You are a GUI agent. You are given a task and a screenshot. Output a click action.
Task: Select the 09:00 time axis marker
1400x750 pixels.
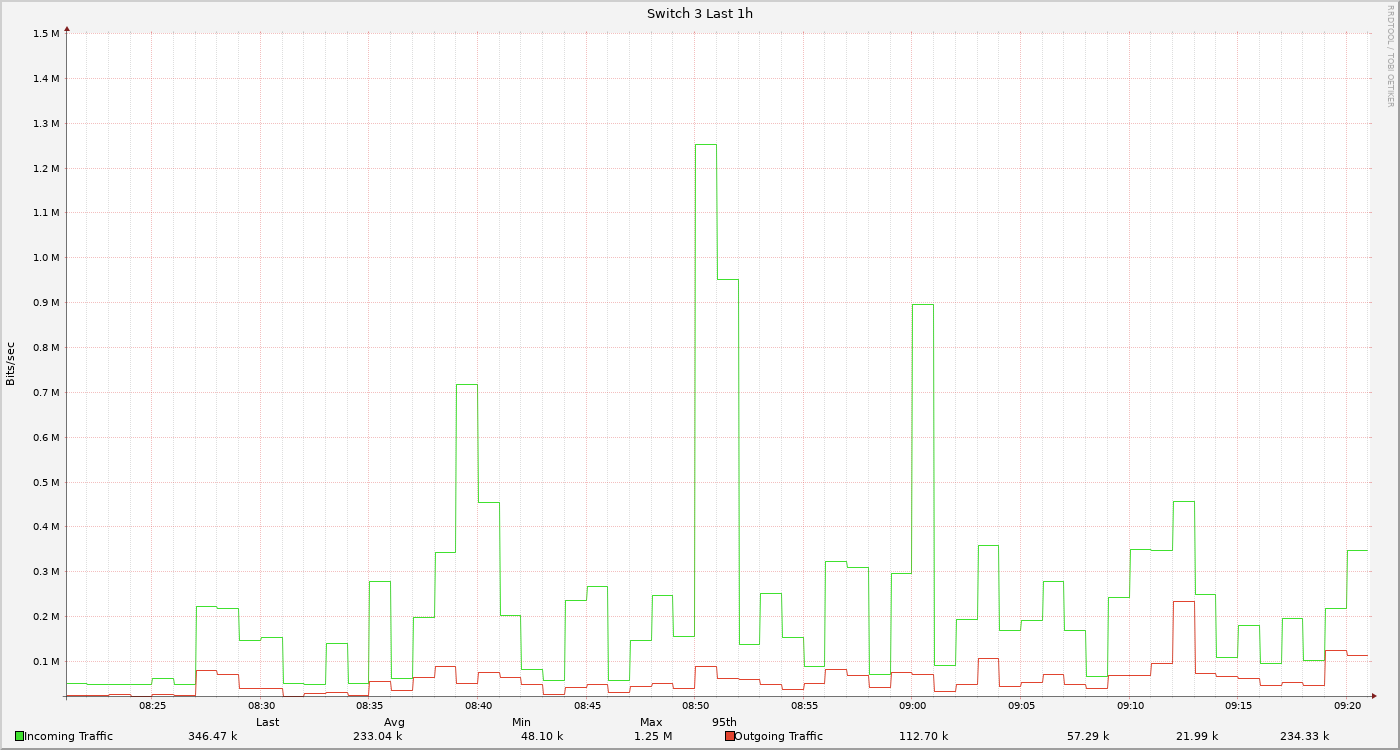[912, 705]
